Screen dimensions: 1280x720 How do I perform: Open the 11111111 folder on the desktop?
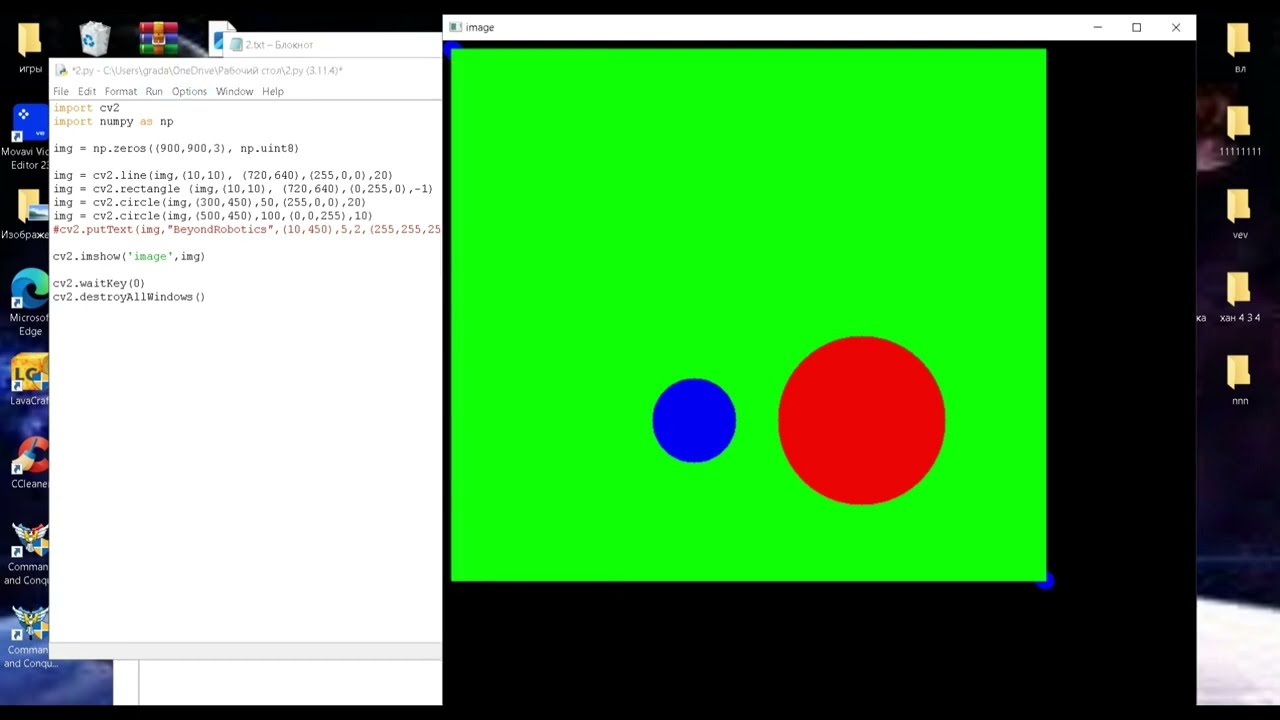1240,131
